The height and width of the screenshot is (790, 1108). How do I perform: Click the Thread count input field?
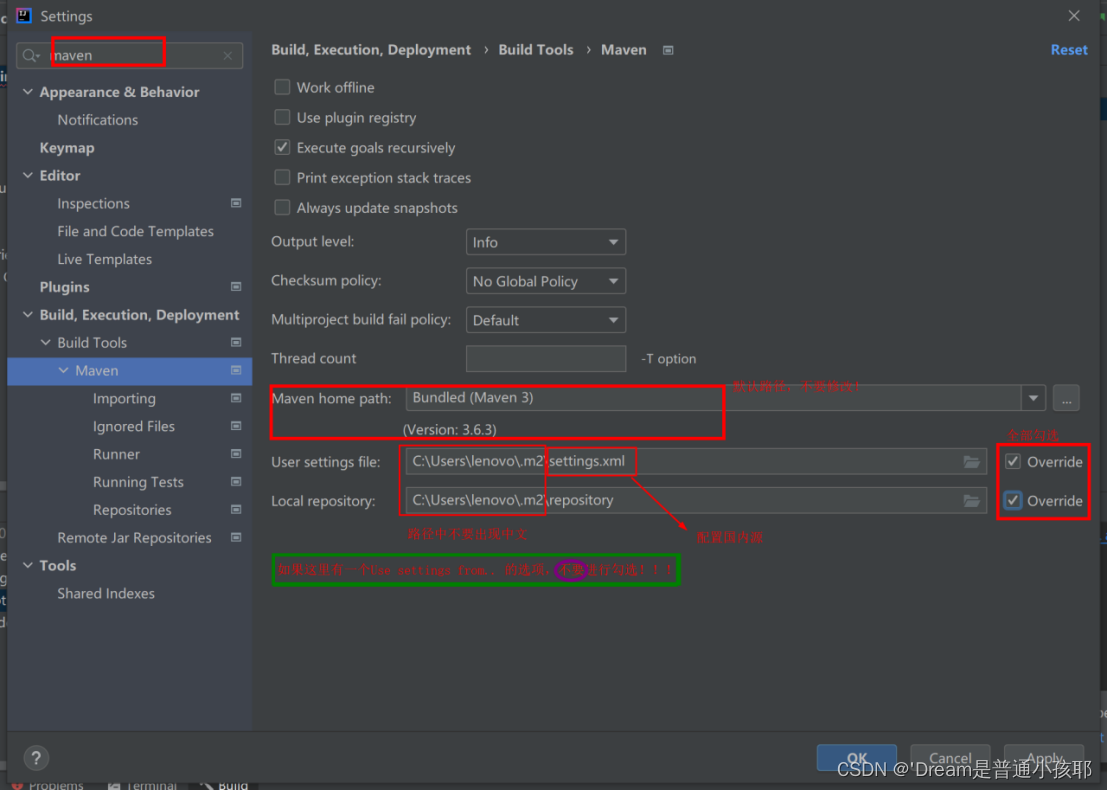[x=546, y=358]
